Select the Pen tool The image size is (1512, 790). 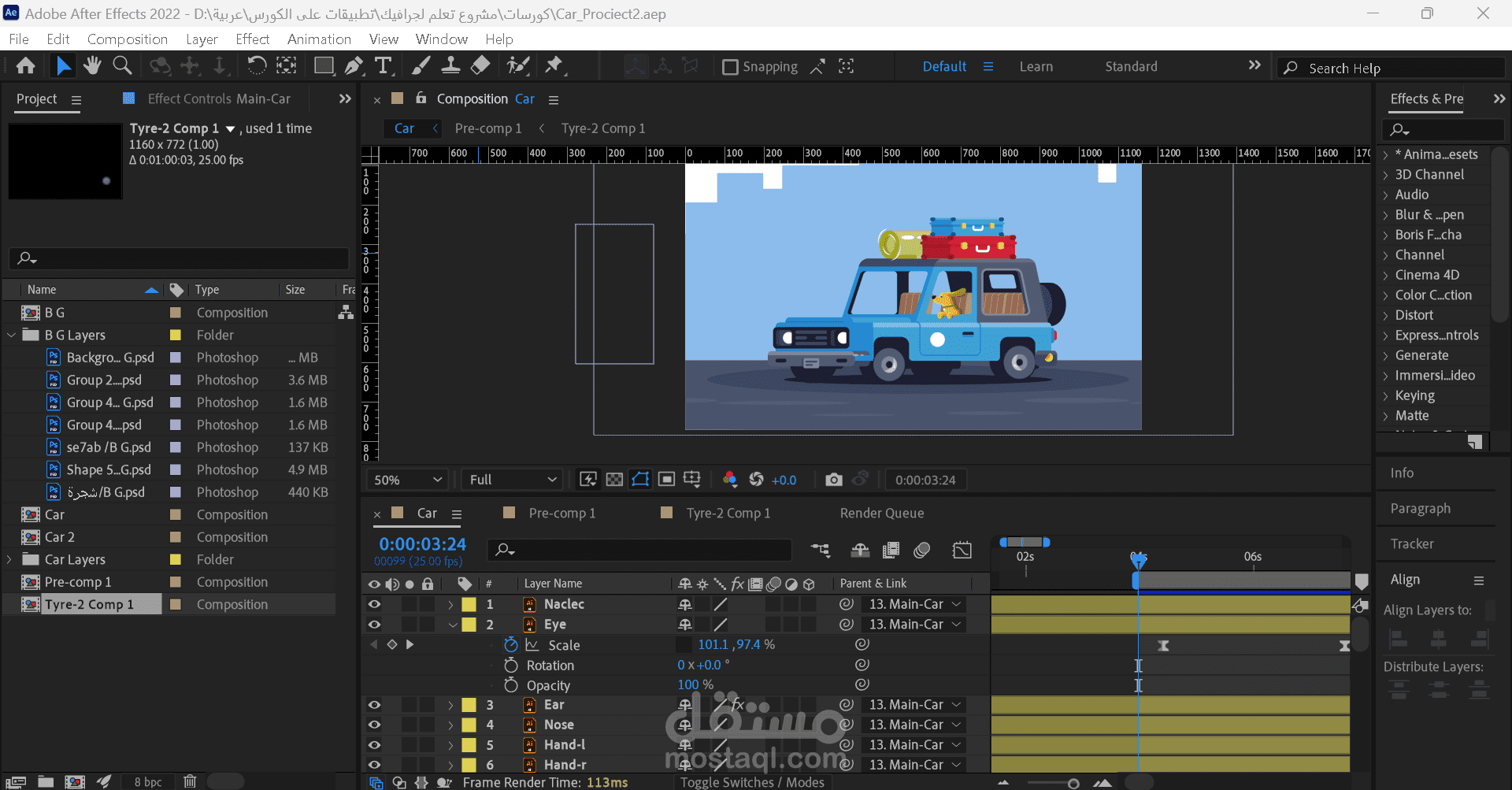[354, 66]
